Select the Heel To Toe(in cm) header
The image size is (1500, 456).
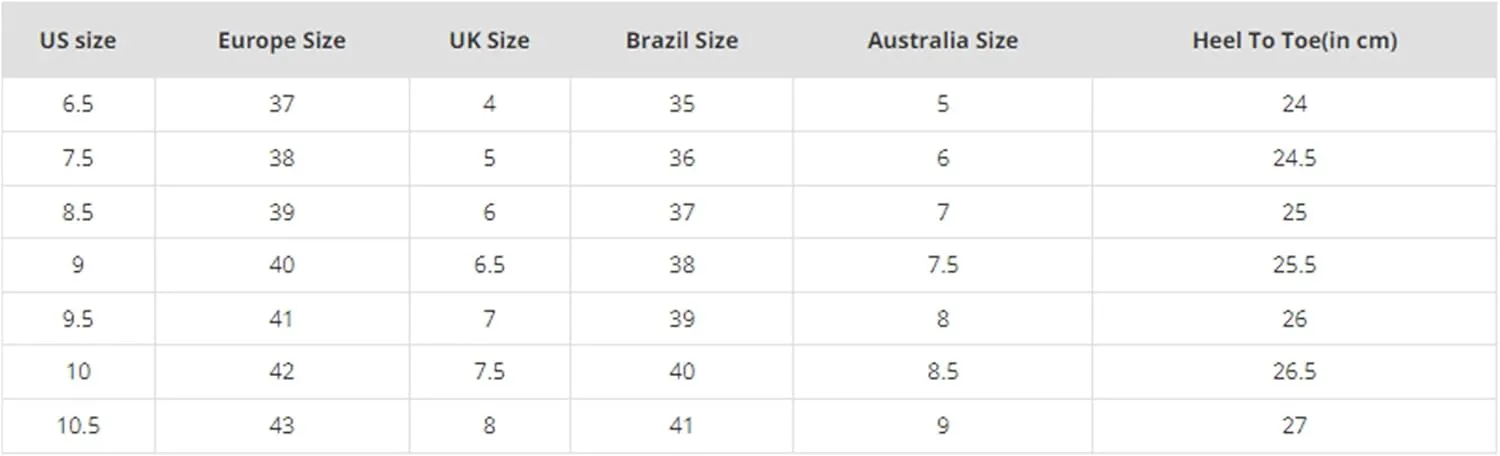(x=1295, y=41)
